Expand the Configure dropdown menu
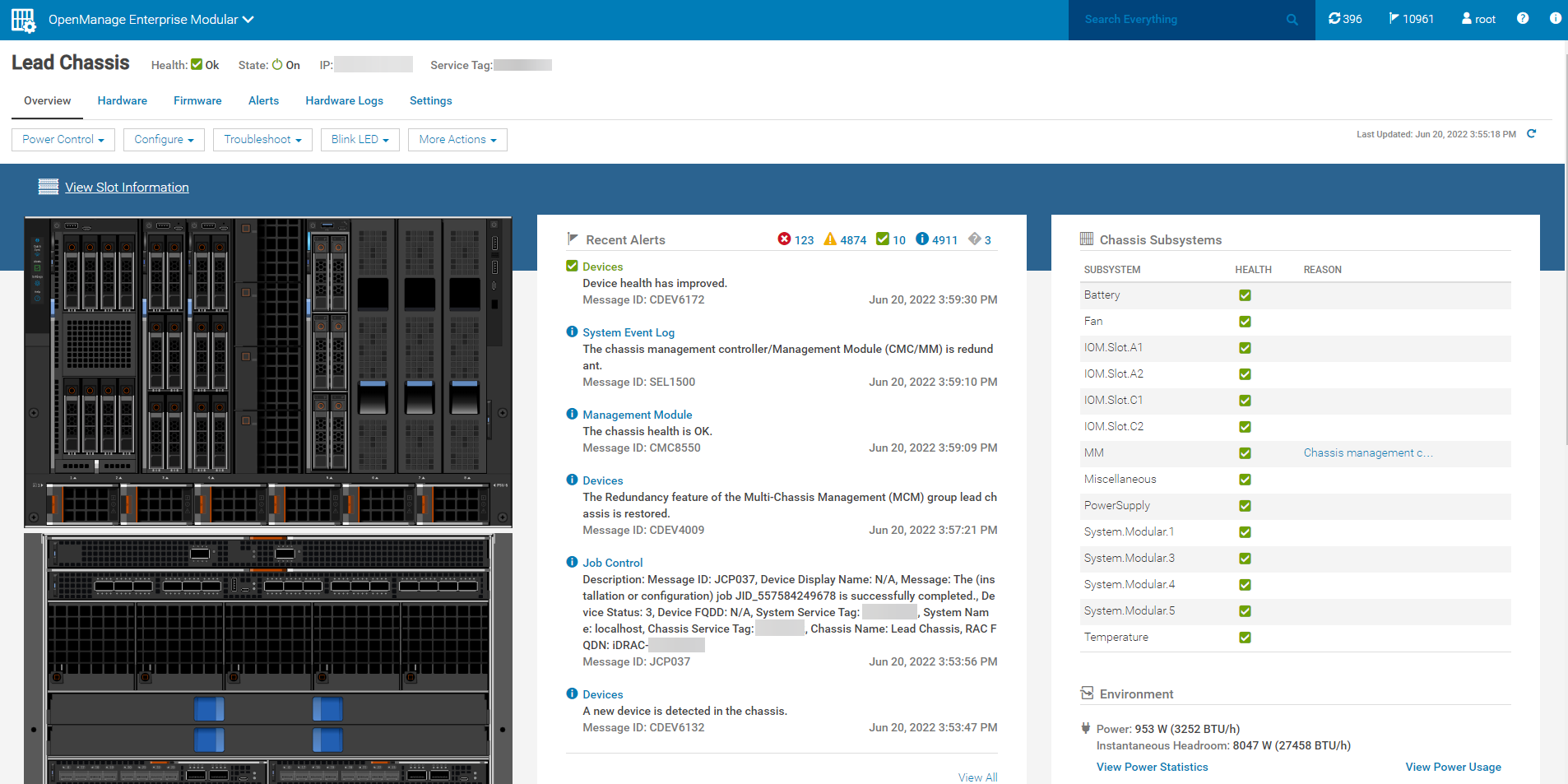Screen dimensions: 1568x784 [164, 139]
